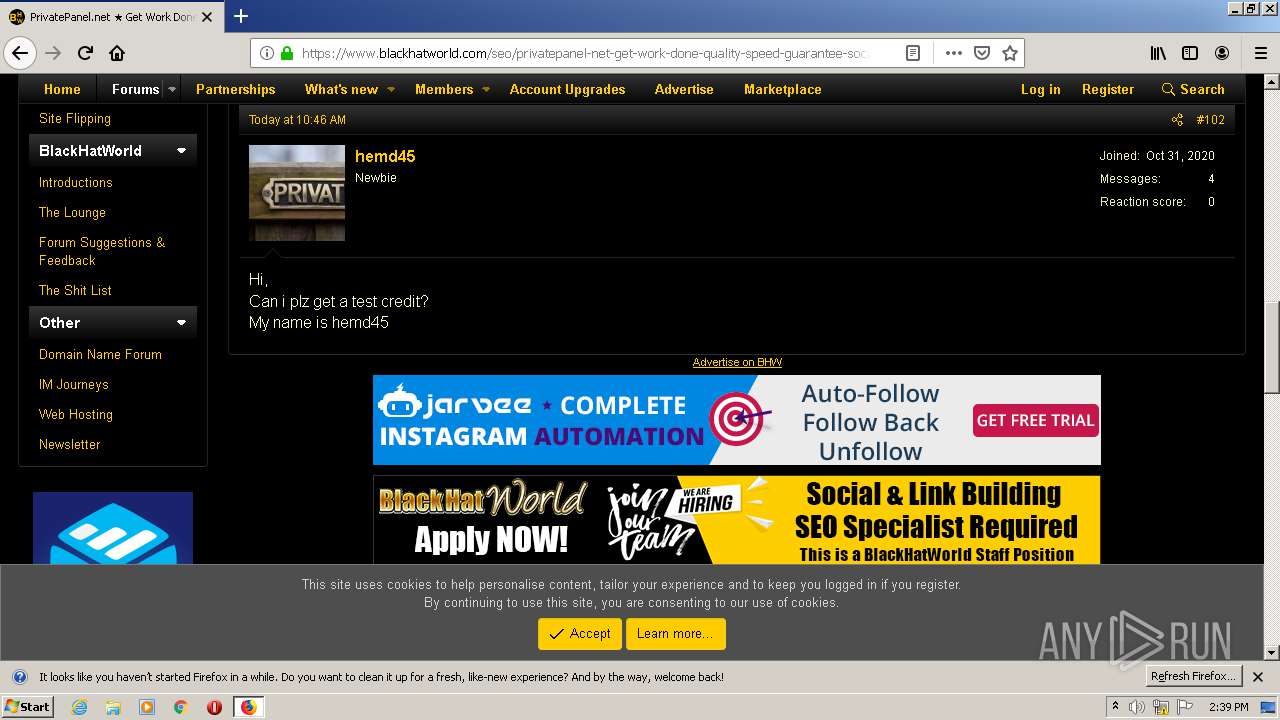Click Get Free Trial on Jarvee banner
Image resolution: width=1280 pixels, height=720 pixels.
[x=1035, y=420]
